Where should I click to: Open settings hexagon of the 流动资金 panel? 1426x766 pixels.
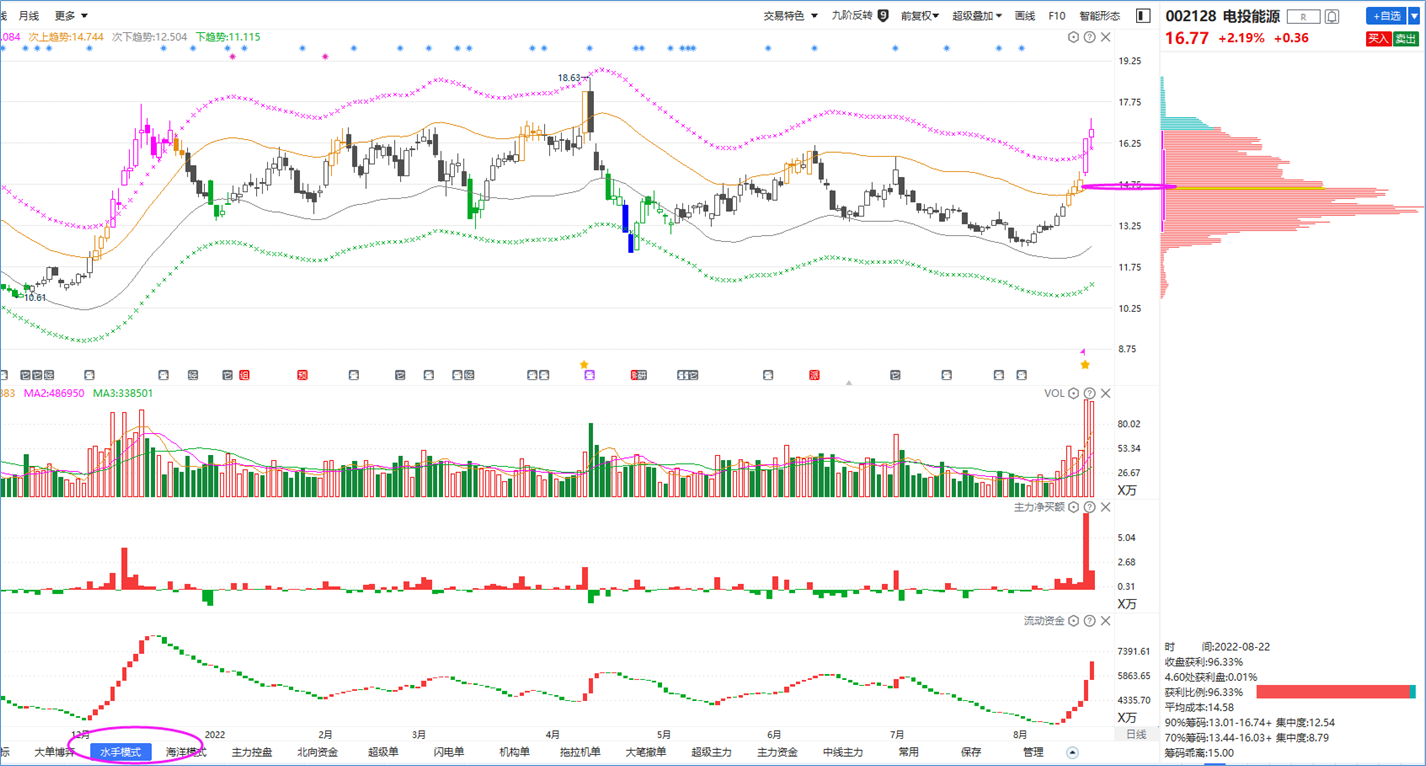[1074, 622]
